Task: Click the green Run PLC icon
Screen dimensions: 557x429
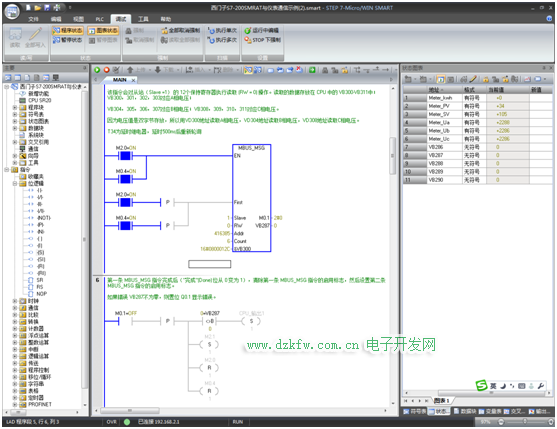Action: click(x=97, y=70)
